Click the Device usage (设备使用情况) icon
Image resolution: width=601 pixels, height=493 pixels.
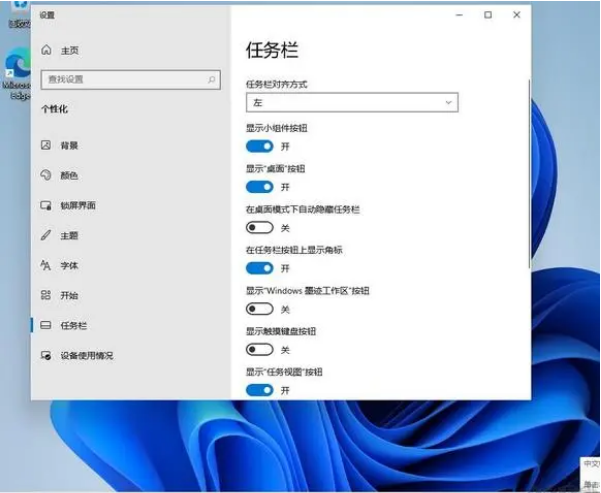point(46,355)
